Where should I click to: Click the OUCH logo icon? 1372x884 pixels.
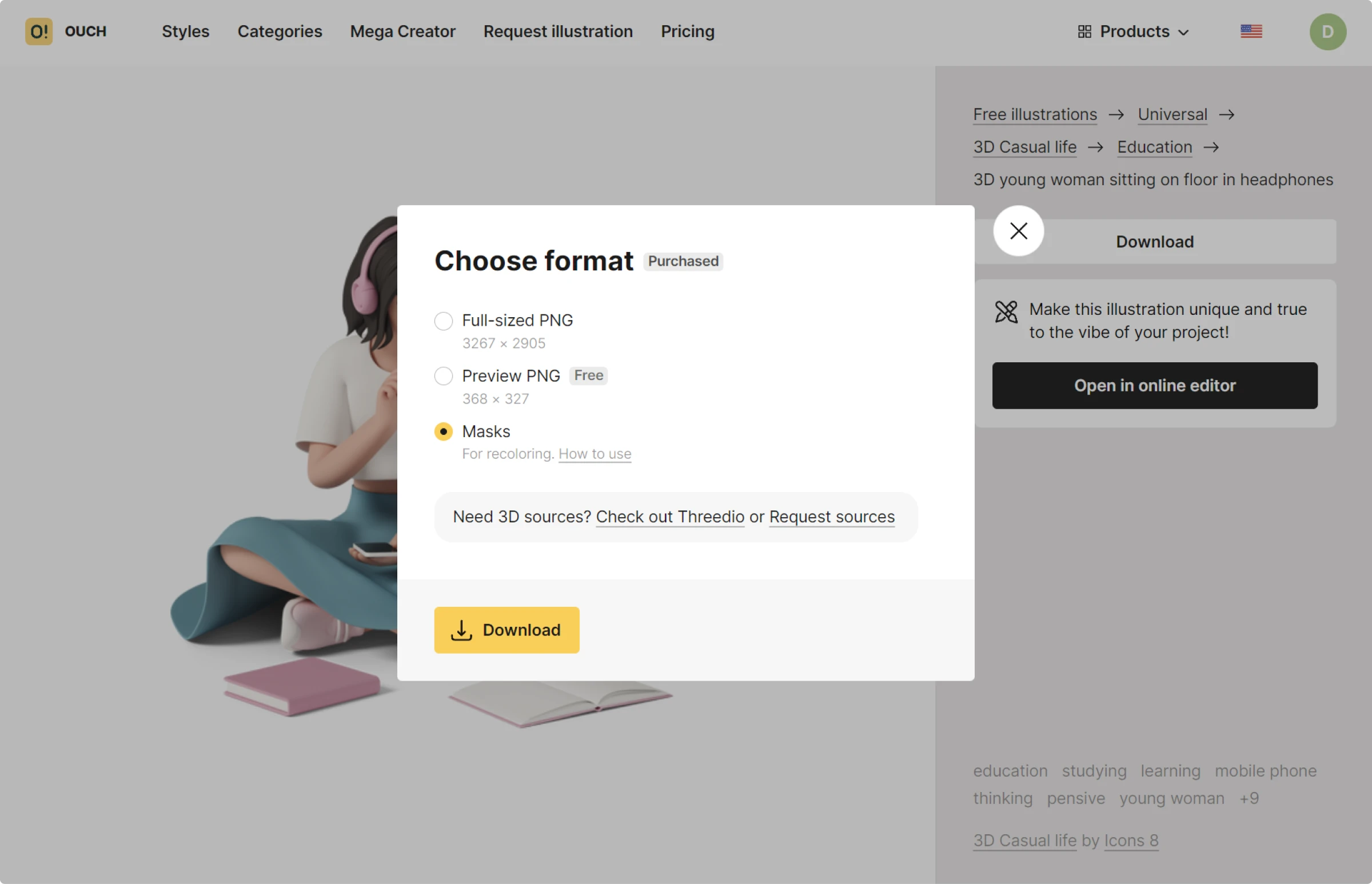[x=37, y=30]
